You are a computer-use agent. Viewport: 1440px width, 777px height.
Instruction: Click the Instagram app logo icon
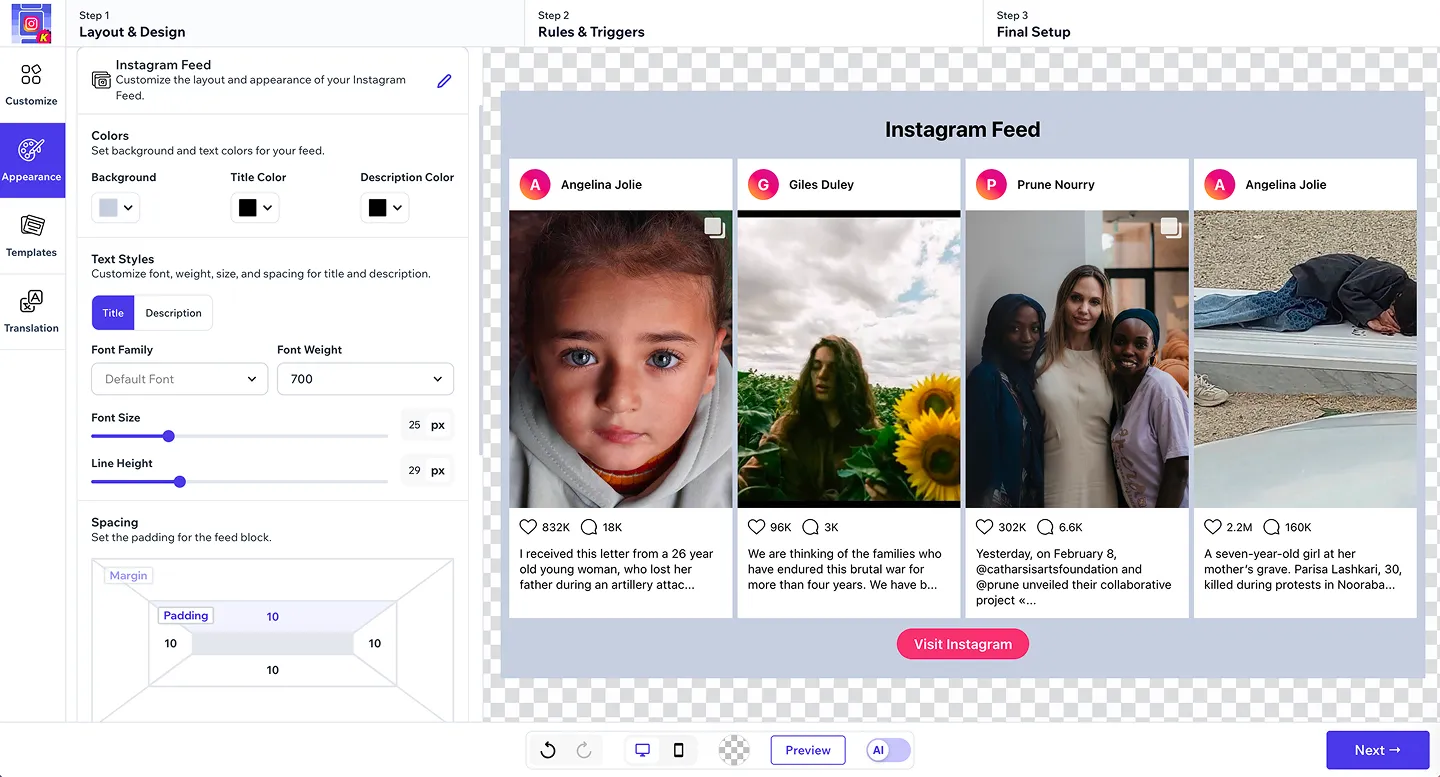(x=31, y=23)
